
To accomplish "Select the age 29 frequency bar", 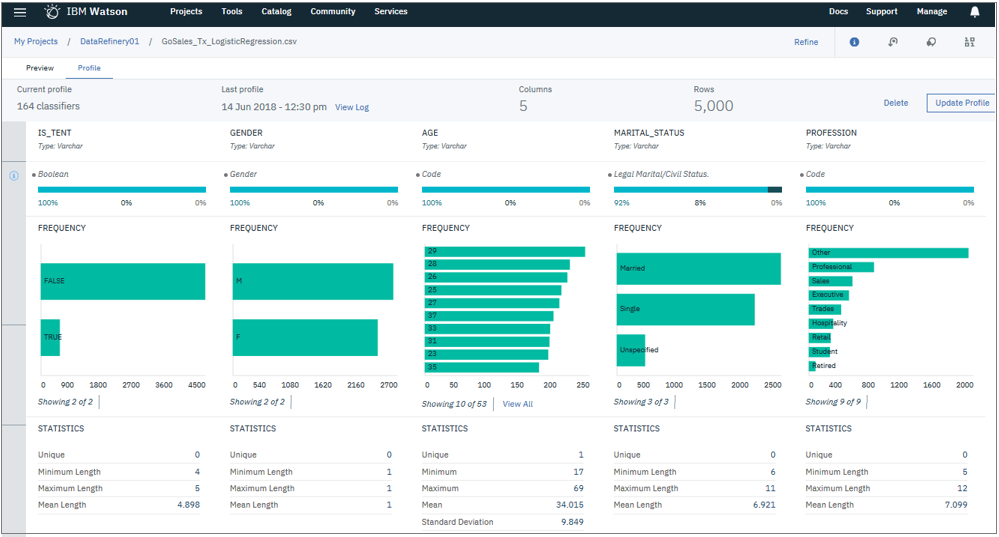I will pyautogui.click(x=505, y=252).
